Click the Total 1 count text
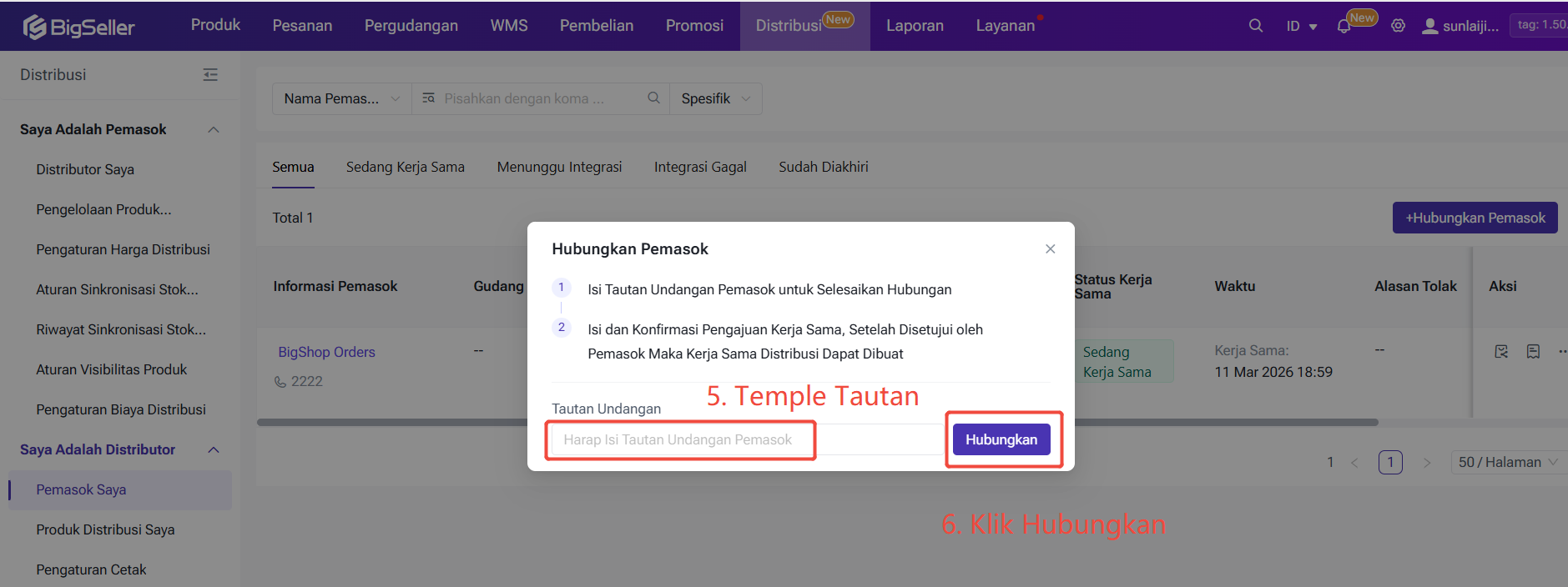The image size is (1568, 587). [x=292, y=218]
